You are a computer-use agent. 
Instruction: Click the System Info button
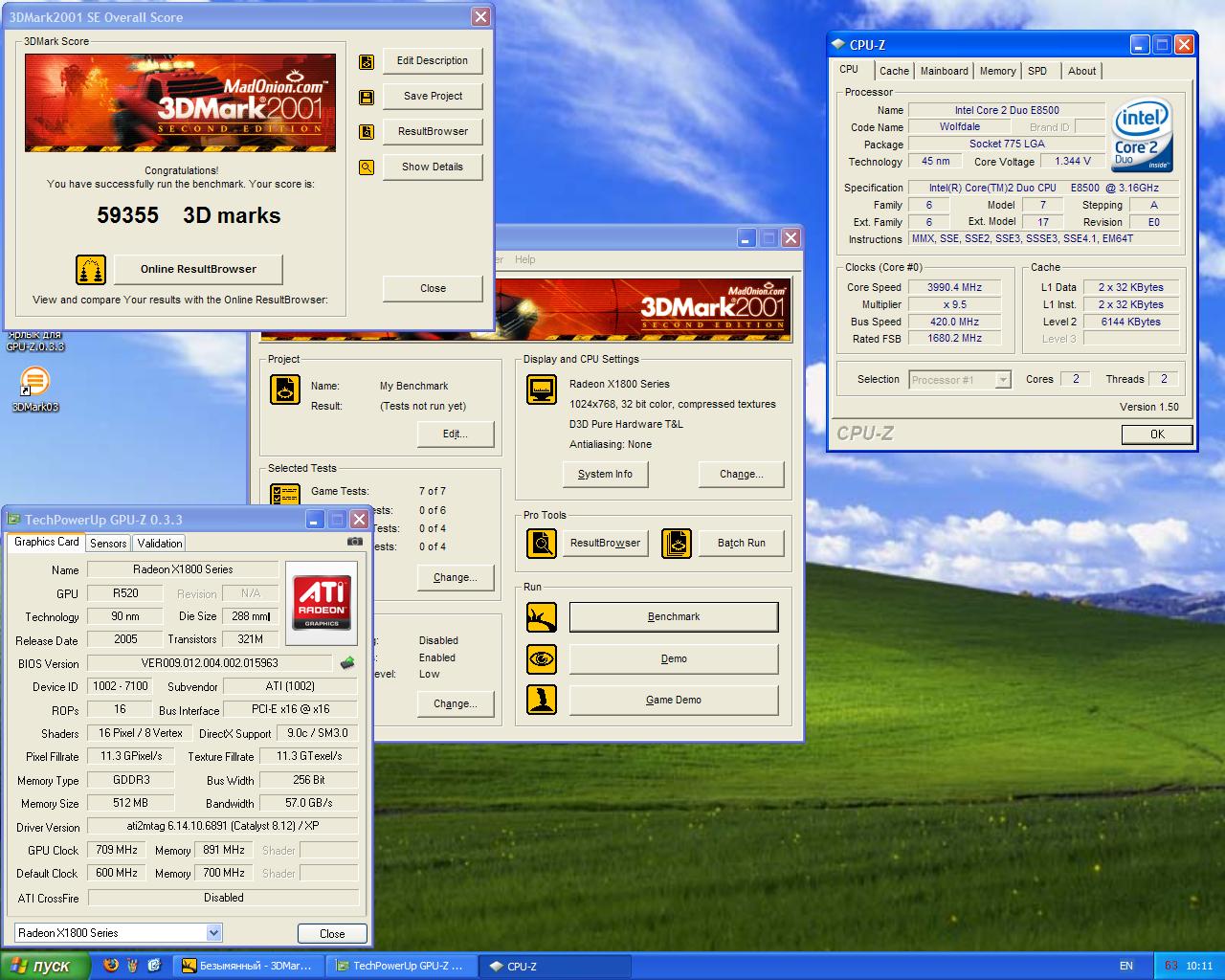[x=605, y=475]
